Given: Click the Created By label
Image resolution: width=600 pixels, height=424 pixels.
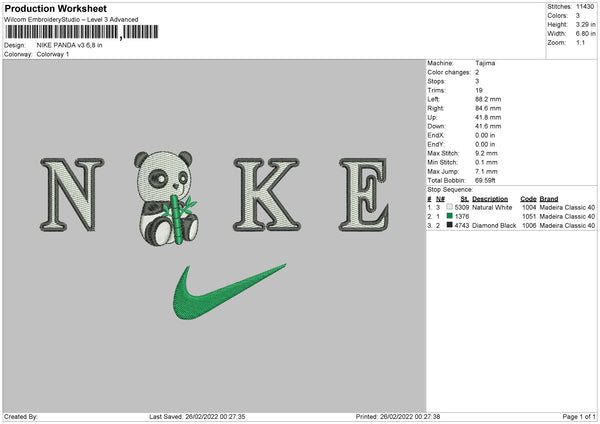Looking at the screenshot, I should point(21,416).
